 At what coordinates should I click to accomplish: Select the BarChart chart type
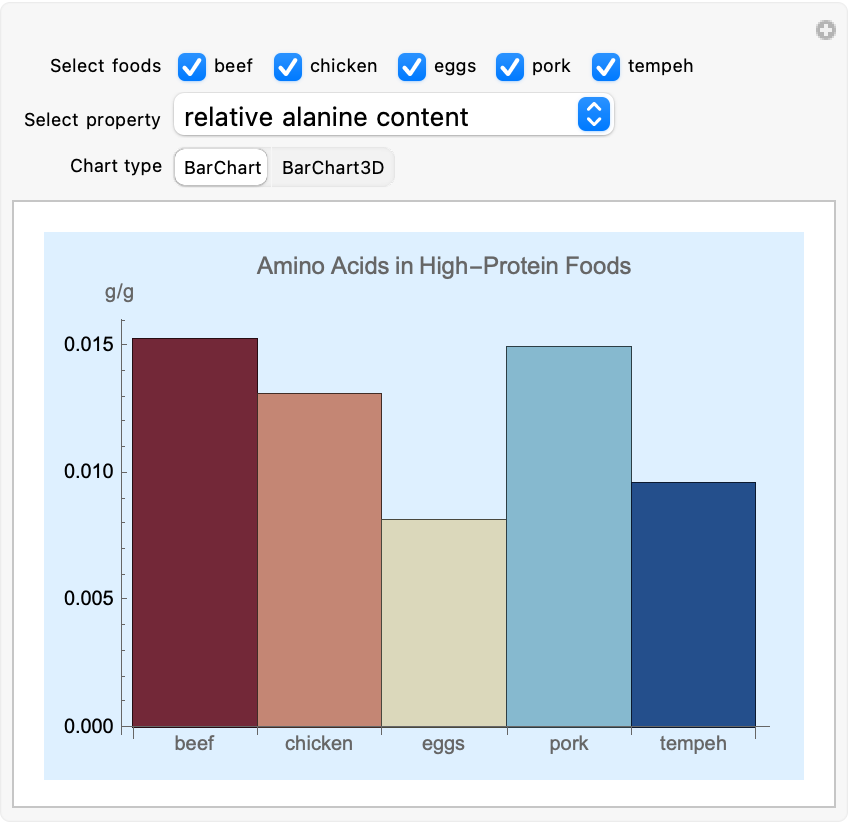[222, 167]
